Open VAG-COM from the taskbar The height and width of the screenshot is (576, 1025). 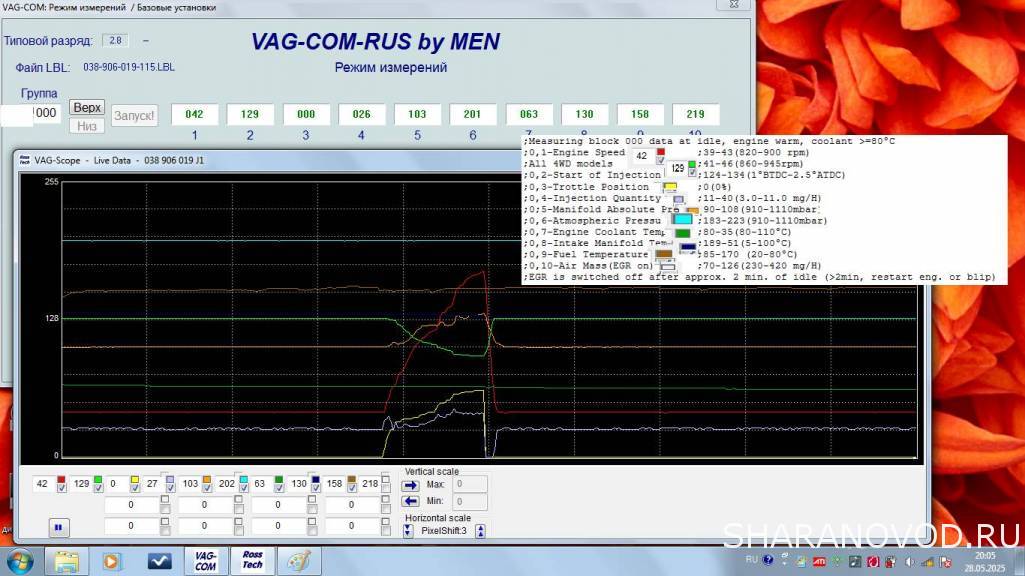click(205, 561)
